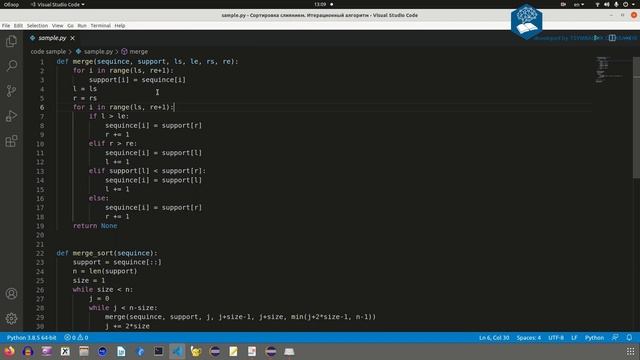
Task: Open the PDF document viewer dock icon
Action: pos(252,351)
